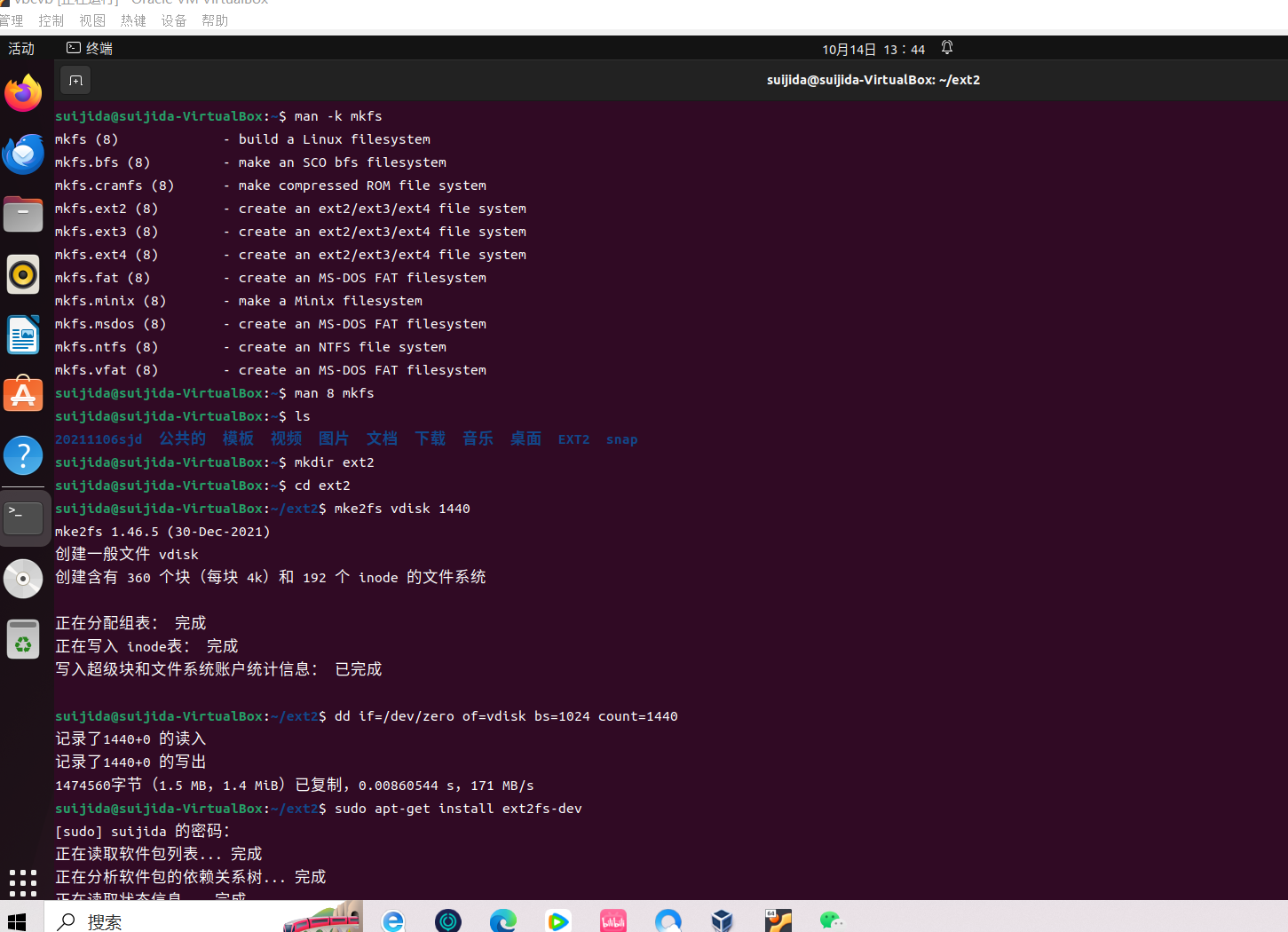Launch Internet Explorer from Windows taskbar
This screenshot has height=932, width=1288.
click(392, 920)
